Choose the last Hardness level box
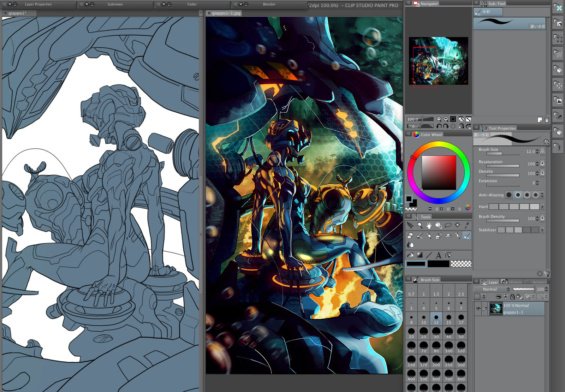This screenshot has width=565, height=392. click(535, 206)
